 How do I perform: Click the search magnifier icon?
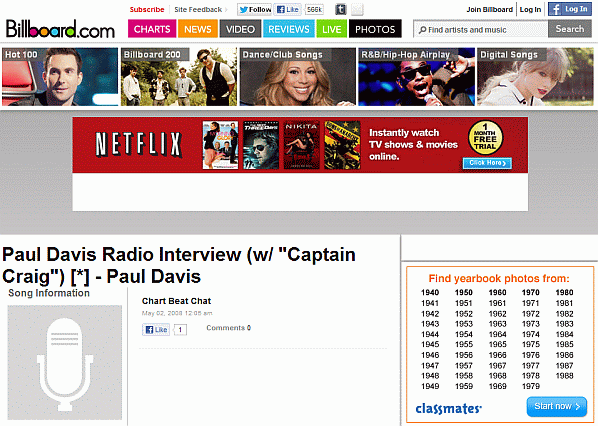pyautogui.click(x=422, y=30)
